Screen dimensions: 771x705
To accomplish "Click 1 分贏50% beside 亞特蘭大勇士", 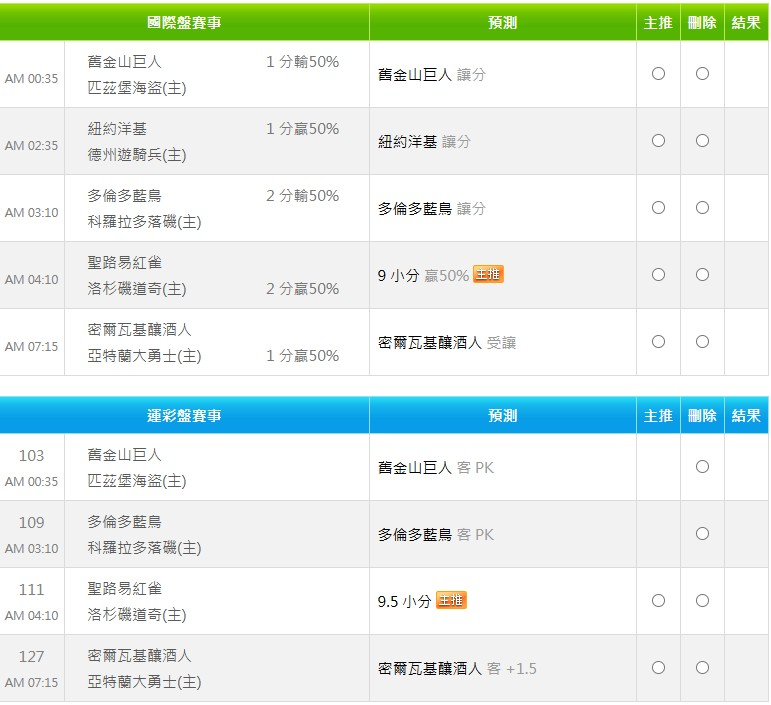I will 302,355.
